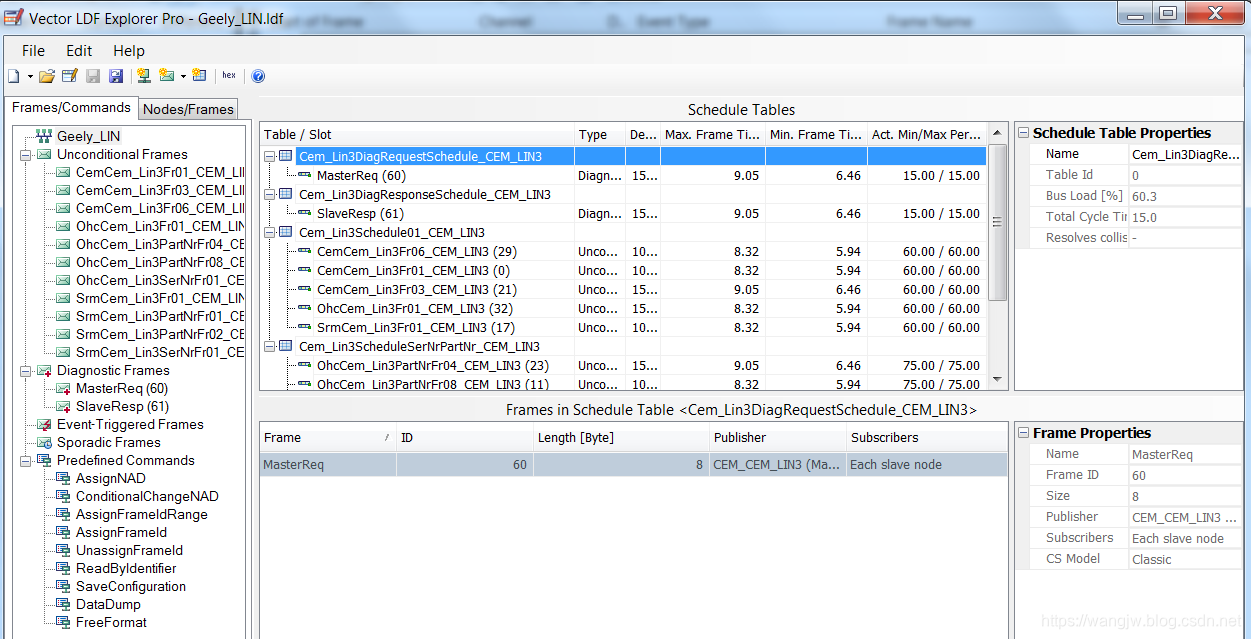The width and height of the screenshot is (1251, 639).
Task: Click the ReadByIdentifier command icon
Action: [63, 569]
